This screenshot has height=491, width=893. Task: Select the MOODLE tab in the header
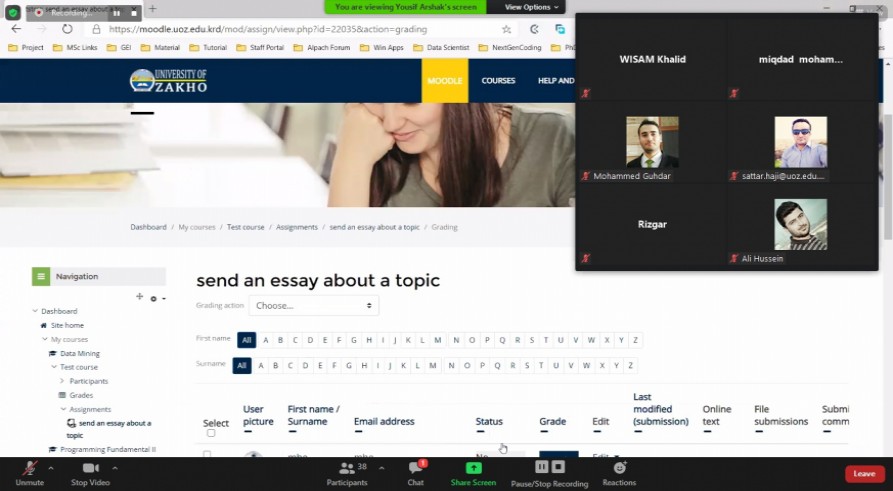[445, 80]
